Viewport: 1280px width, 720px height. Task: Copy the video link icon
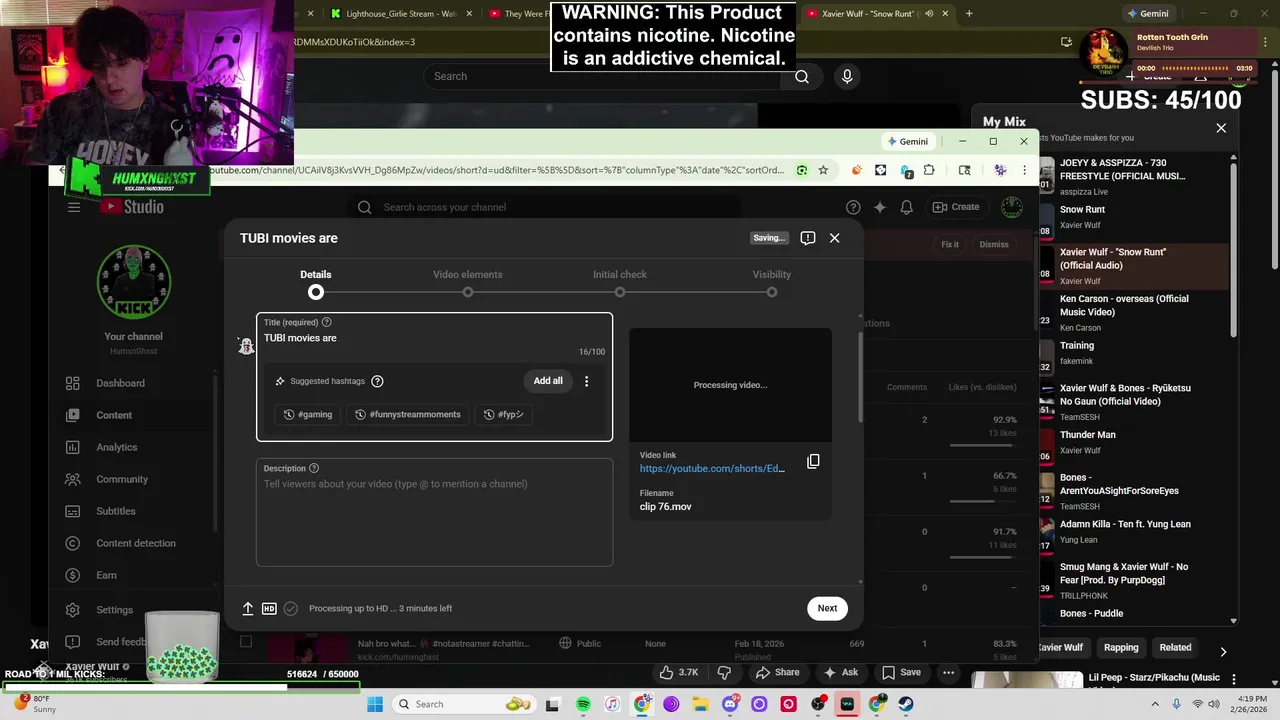tap(813, 461)
